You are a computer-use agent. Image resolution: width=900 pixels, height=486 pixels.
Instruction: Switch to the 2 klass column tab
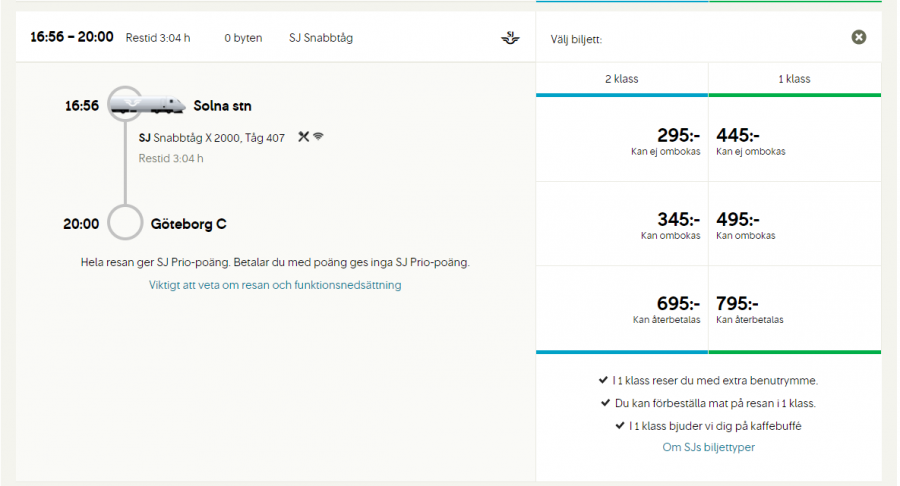tap(622, 79)
